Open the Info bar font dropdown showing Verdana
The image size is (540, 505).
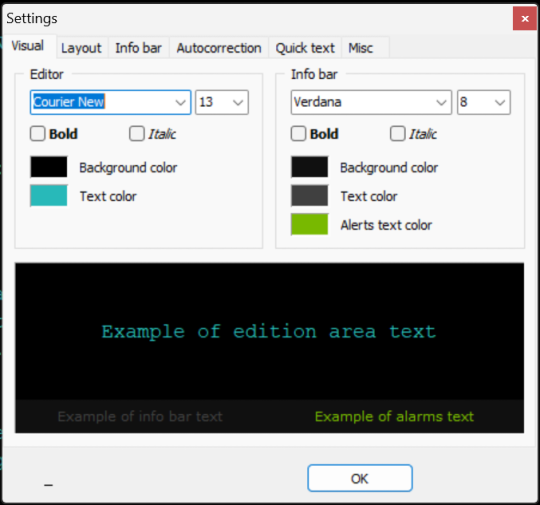click(371, 102)
